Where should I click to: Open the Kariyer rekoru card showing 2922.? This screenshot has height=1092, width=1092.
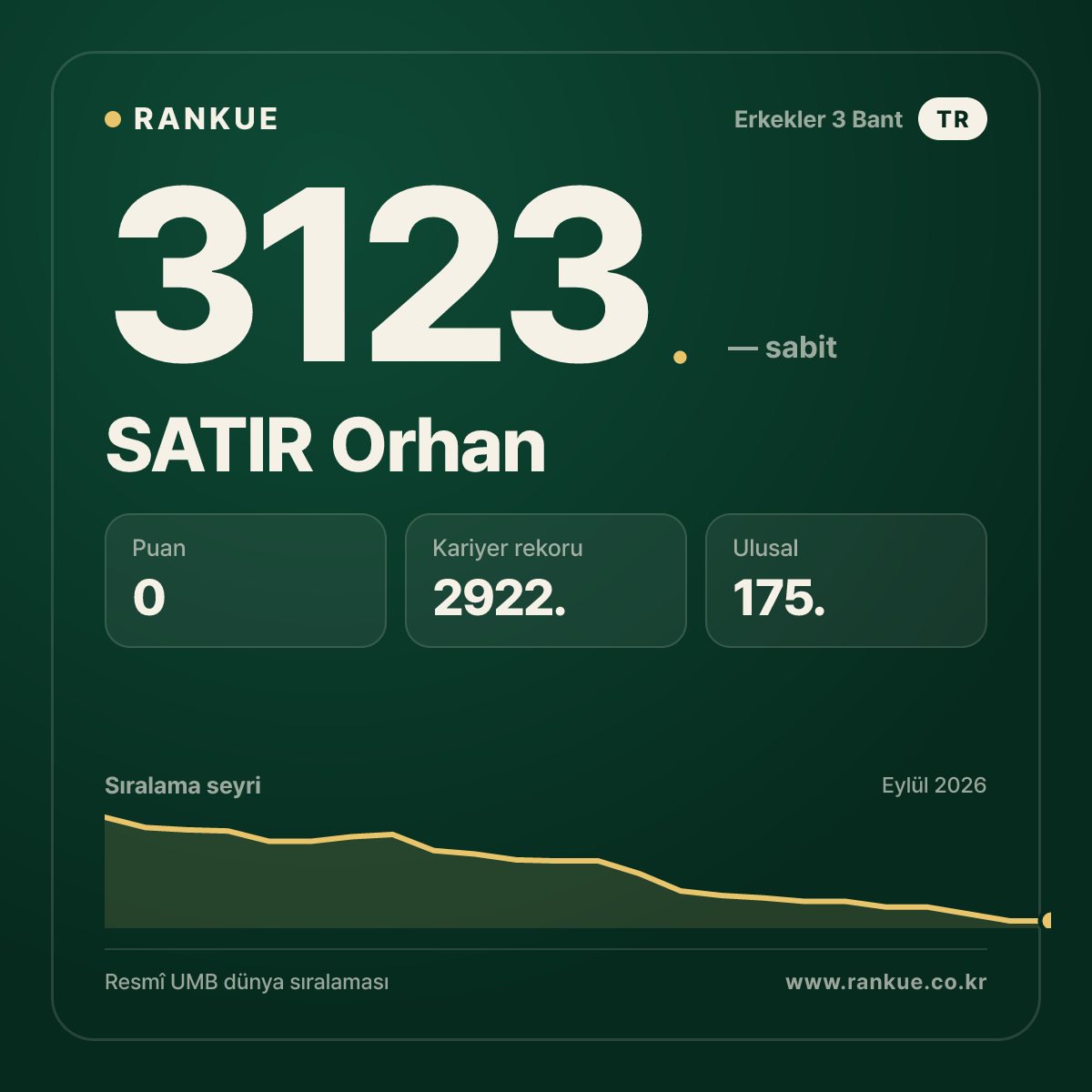(x=546, y=581)
